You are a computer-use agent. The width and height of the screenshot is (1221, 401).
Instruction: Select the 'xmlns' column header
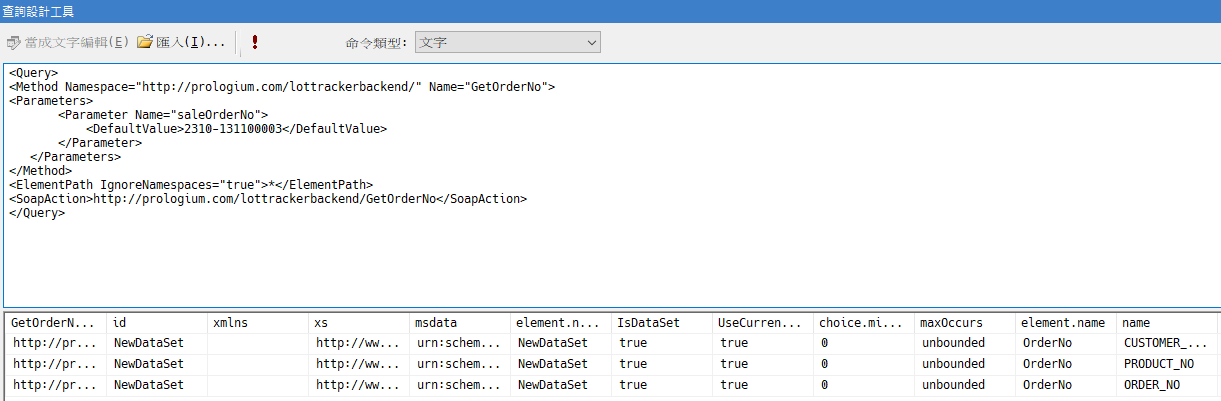[257, 323]
